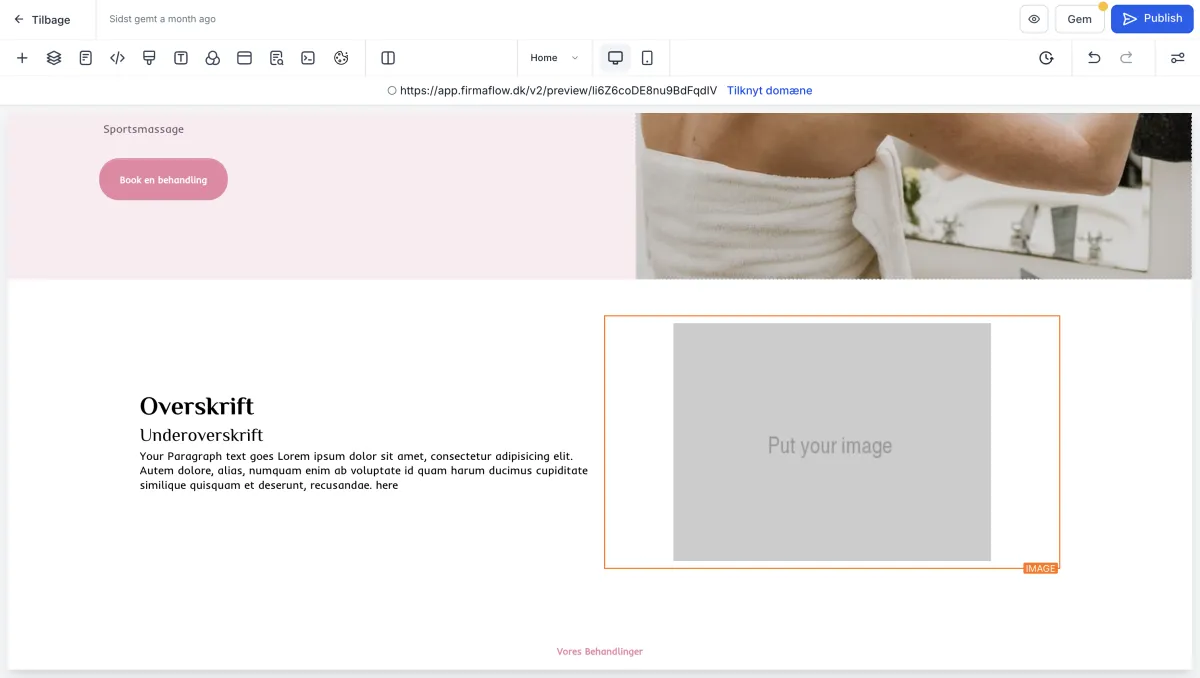Redo the last change
The width and height of the screenshot is (1200, 678).
1126,58
